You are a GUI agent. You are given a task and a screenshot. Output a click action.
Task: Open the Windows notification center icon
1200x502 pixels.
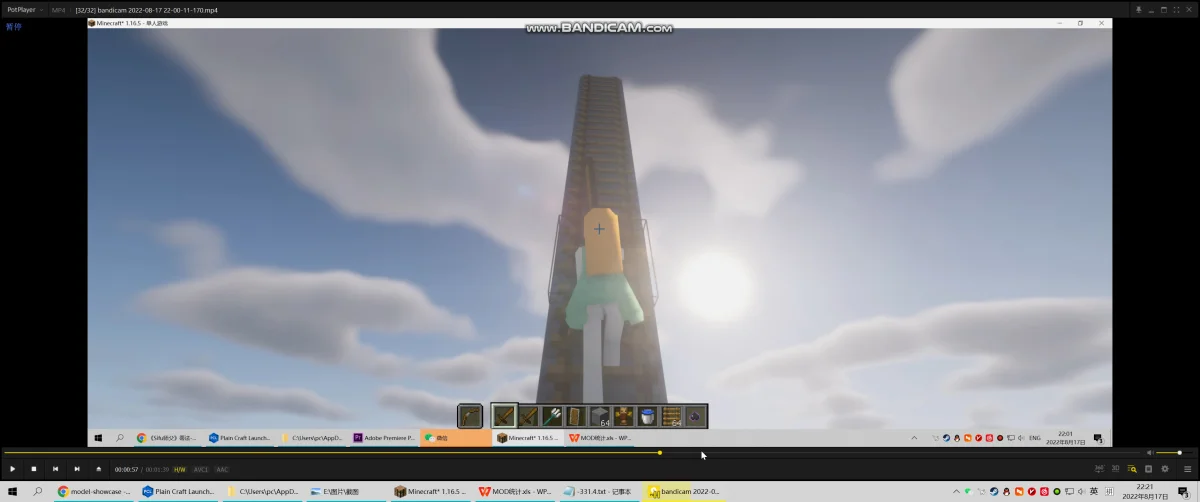coord(1184,491)
